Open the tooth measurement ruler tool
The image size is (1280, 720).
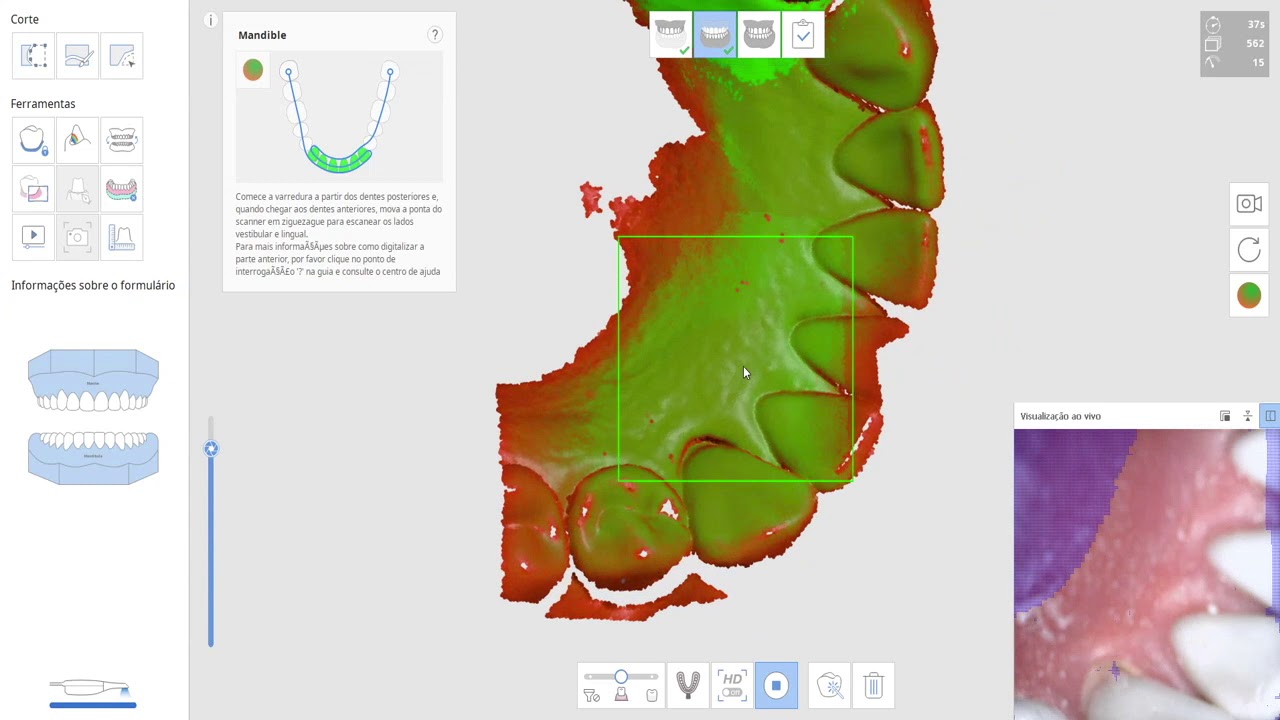(122, 236)
